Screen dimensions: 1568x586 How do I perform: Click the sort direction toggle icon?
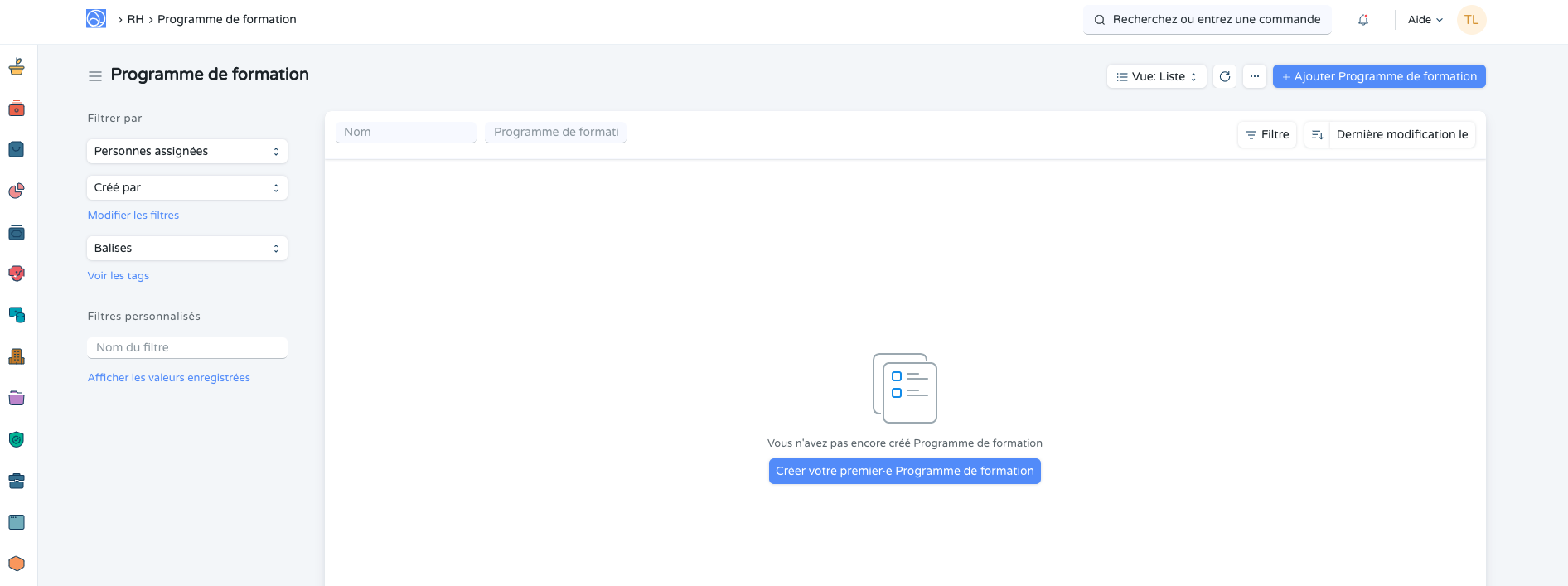[1317, 134]
